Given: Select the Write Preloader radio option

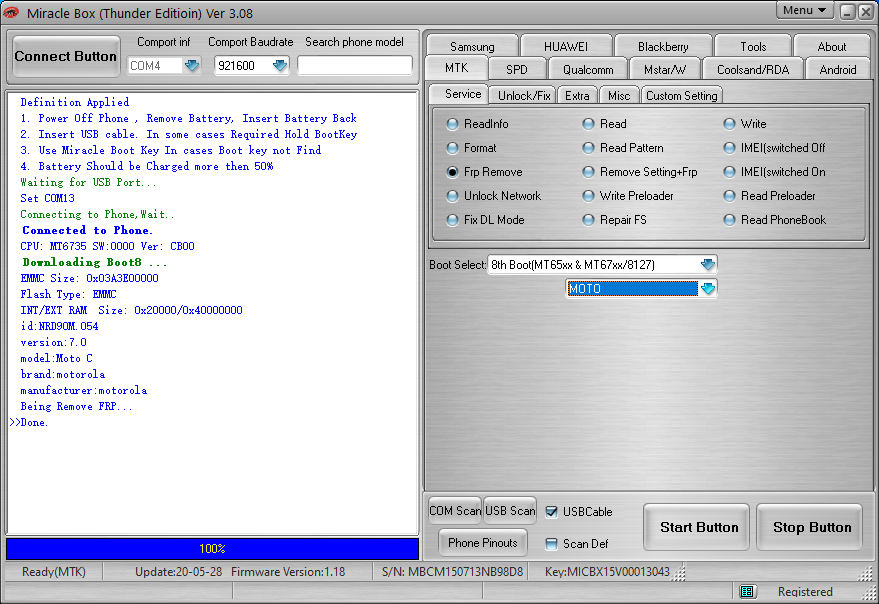Looking at the screenshot, I should (588, 196).
